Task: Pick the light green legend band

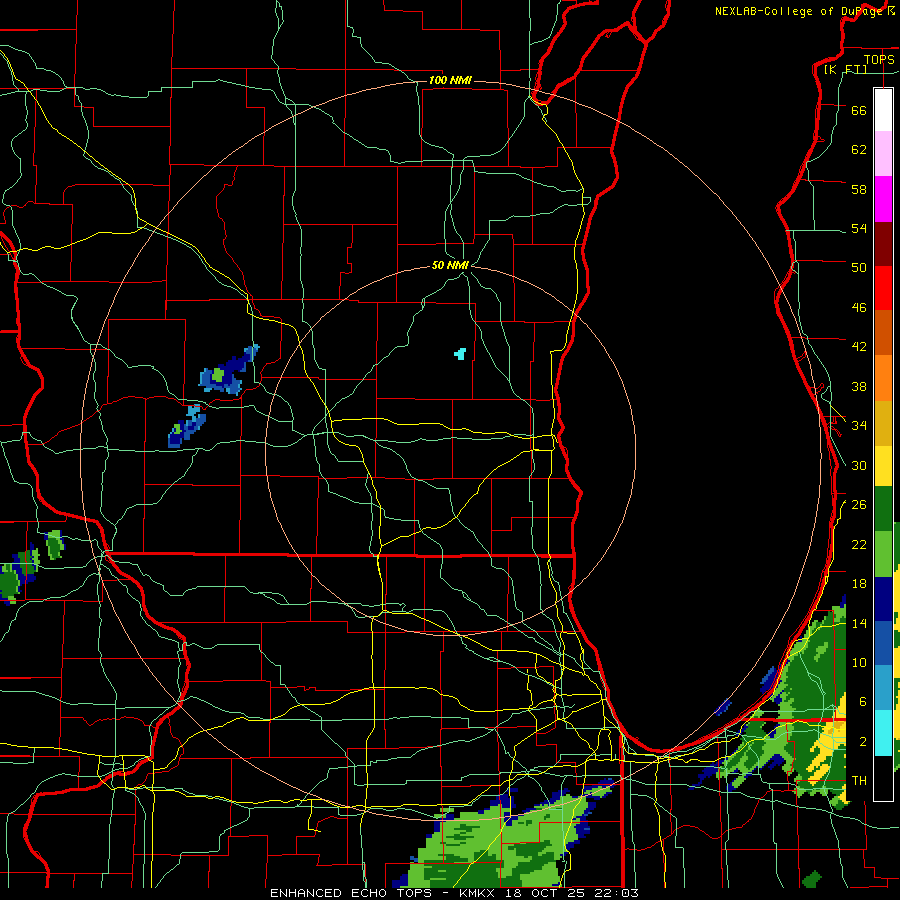Action: pos(883,554)
